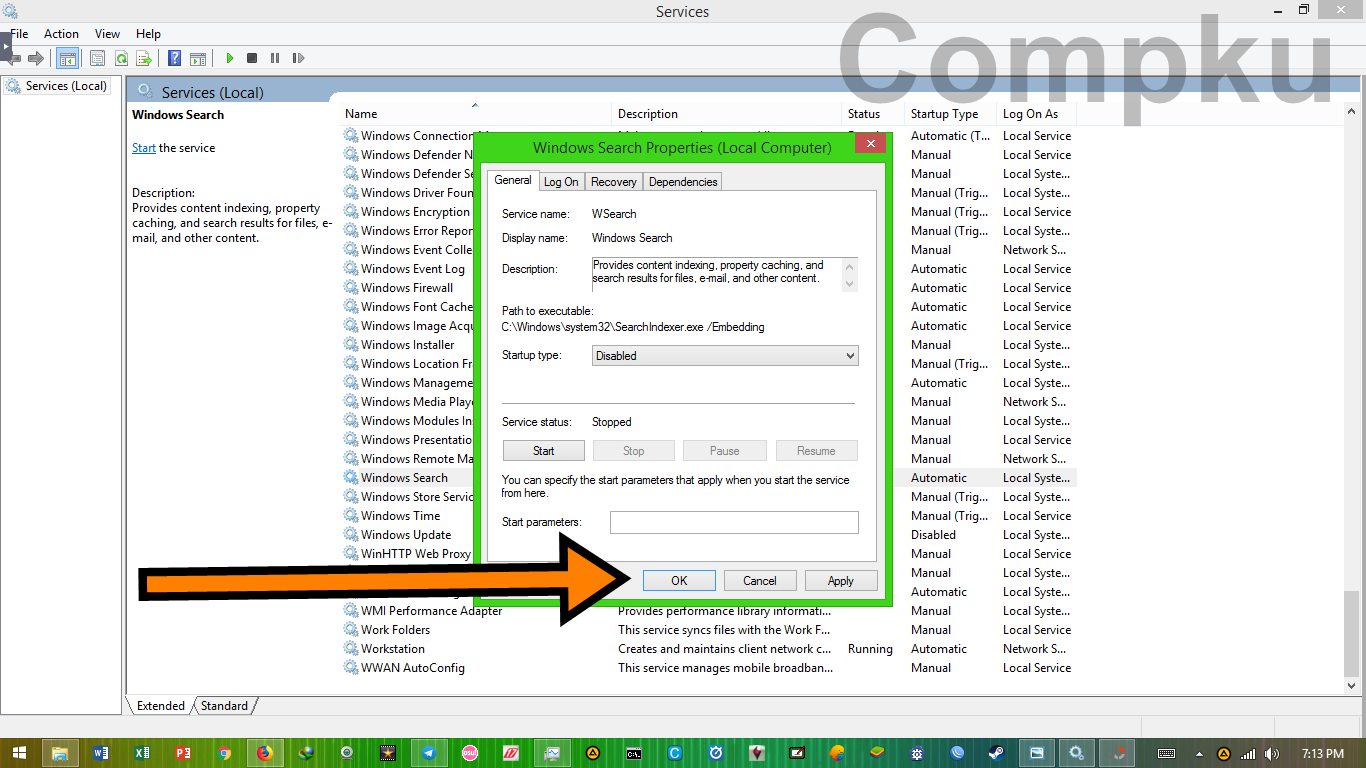Switch to the Recovery tab

click(x=614, y=182)
